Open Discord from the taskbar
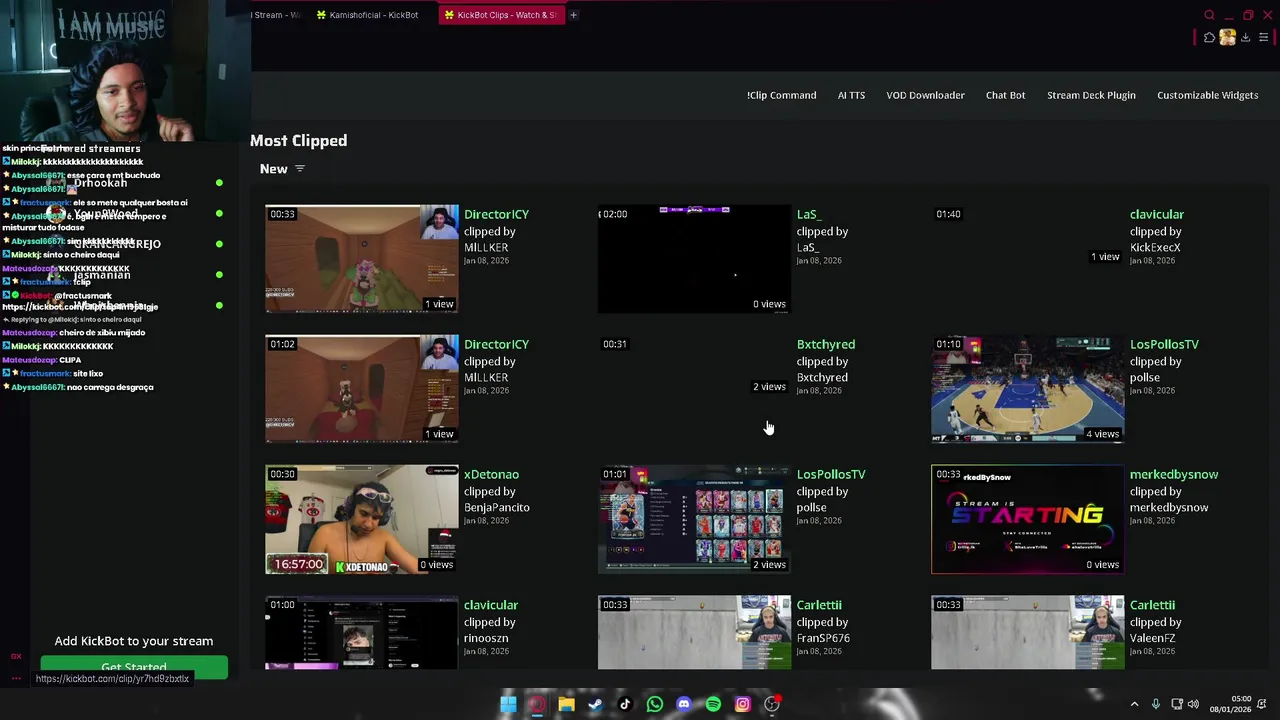This screenshot has width=1280, height=720. (x=683, y=704)
